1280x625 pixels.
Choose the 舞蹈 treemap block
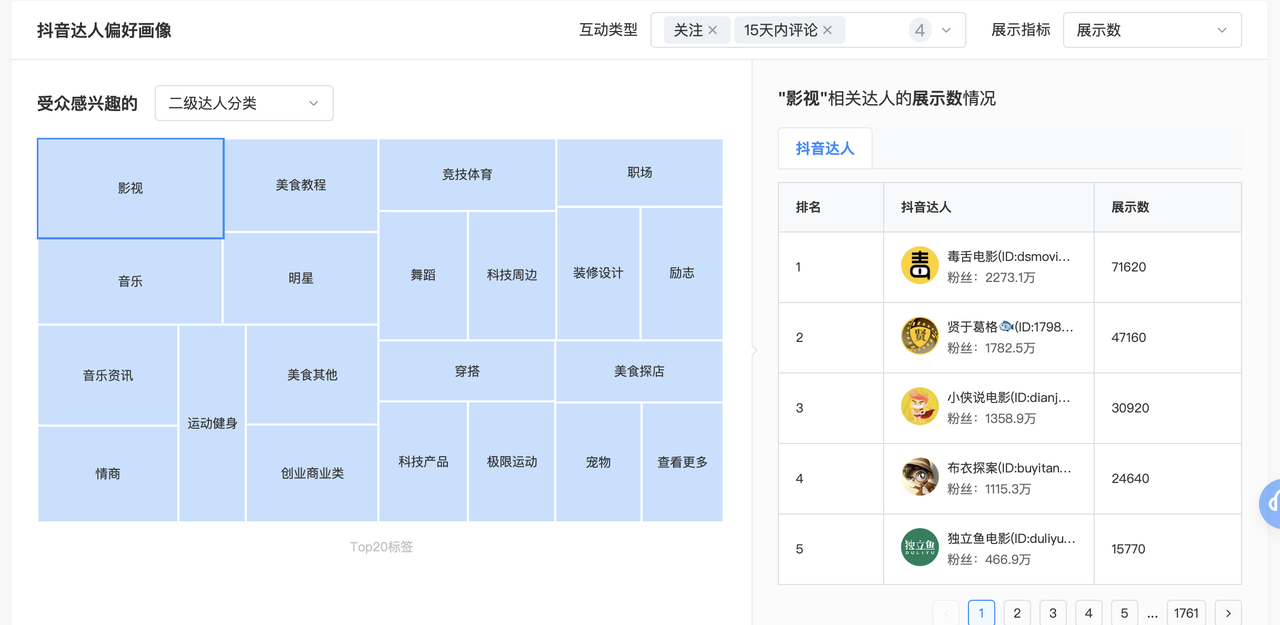(423, 275)
